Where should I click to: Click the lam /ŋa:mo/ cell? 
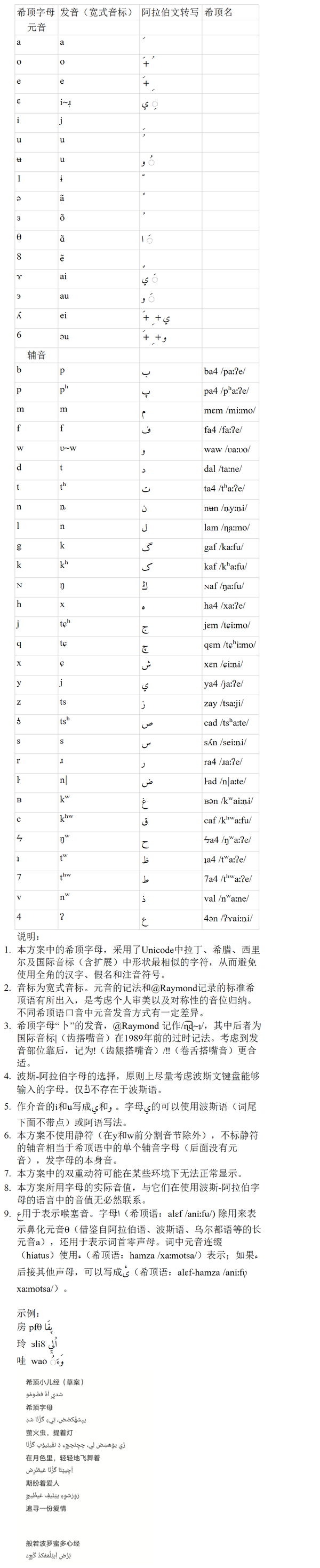pos(226,528)
